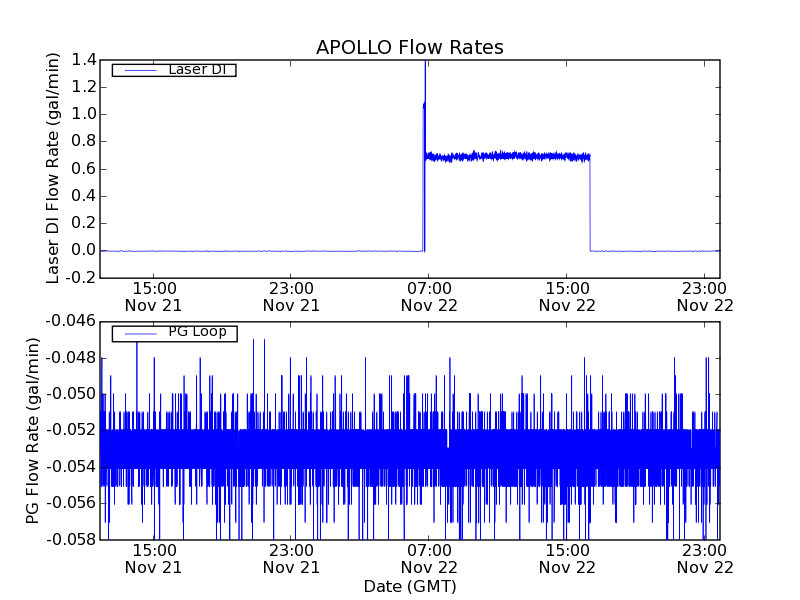Click the -0.052 tick label on lower y-axis
This screenshot has height=600, width=800.
coord(72,430)
